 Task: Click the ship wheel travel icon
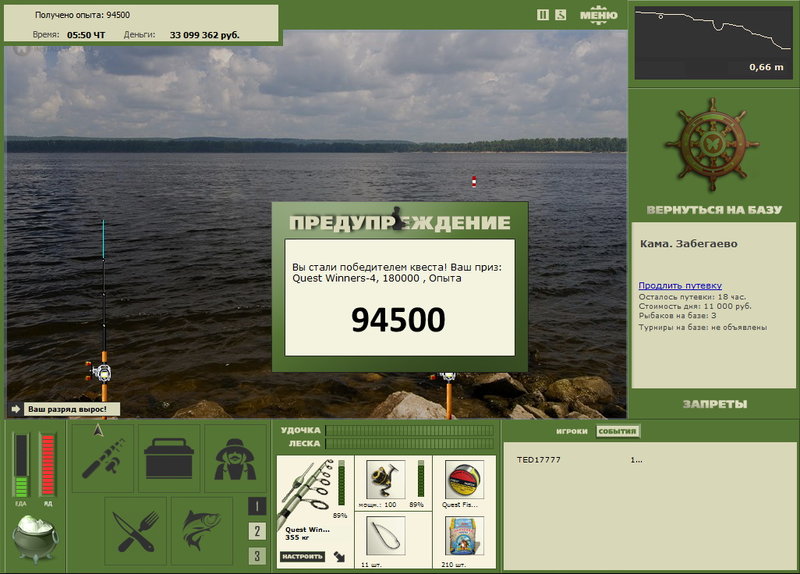coord(712,144)
